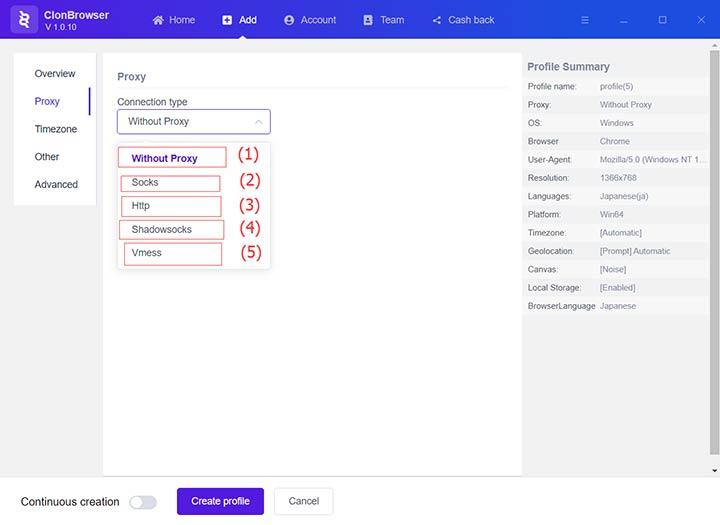Go to the Add tab label
Screen dimensions: 720x525
pos(248,20)
